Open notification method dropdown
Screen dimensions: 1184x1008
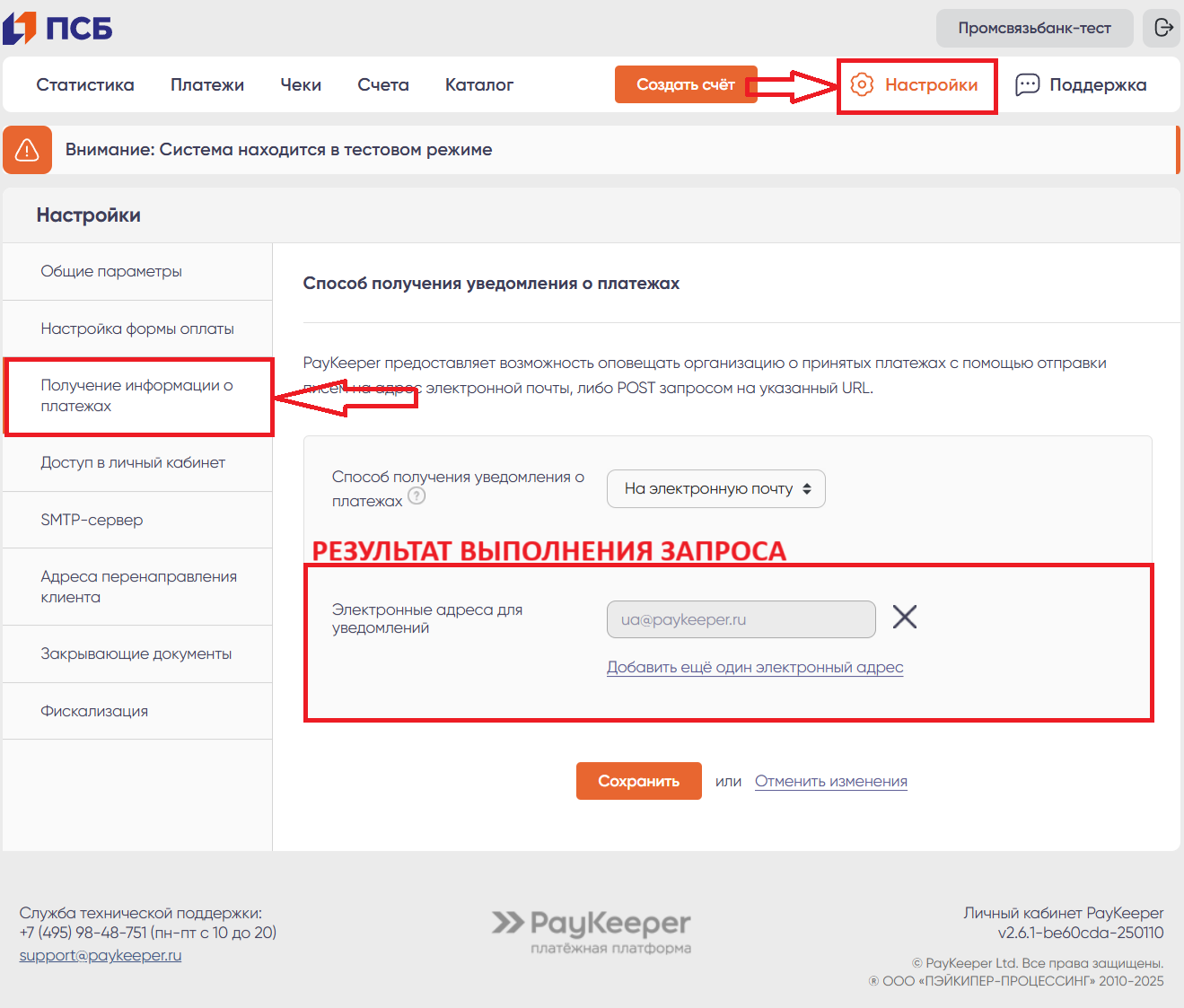pyautogui.click(x=716, y=488)
